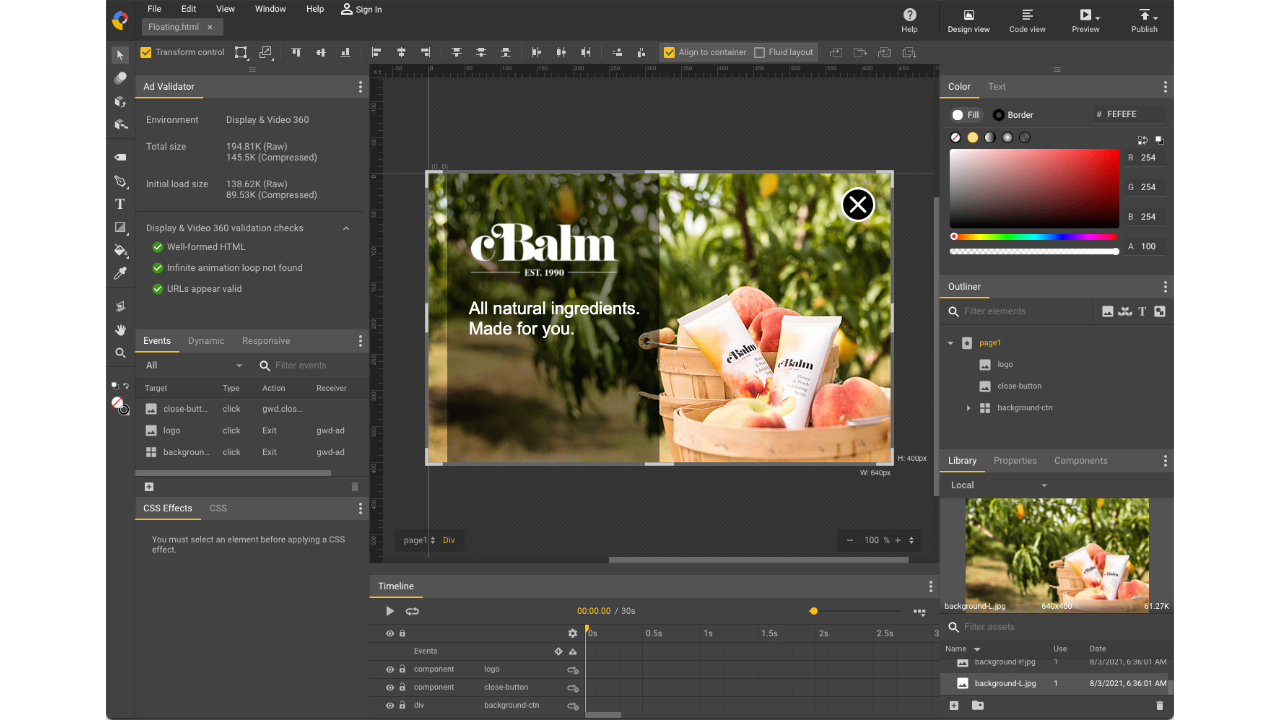Select the Pen tool
This screenshot has width=1280, height=720.
tap(120, 181)
